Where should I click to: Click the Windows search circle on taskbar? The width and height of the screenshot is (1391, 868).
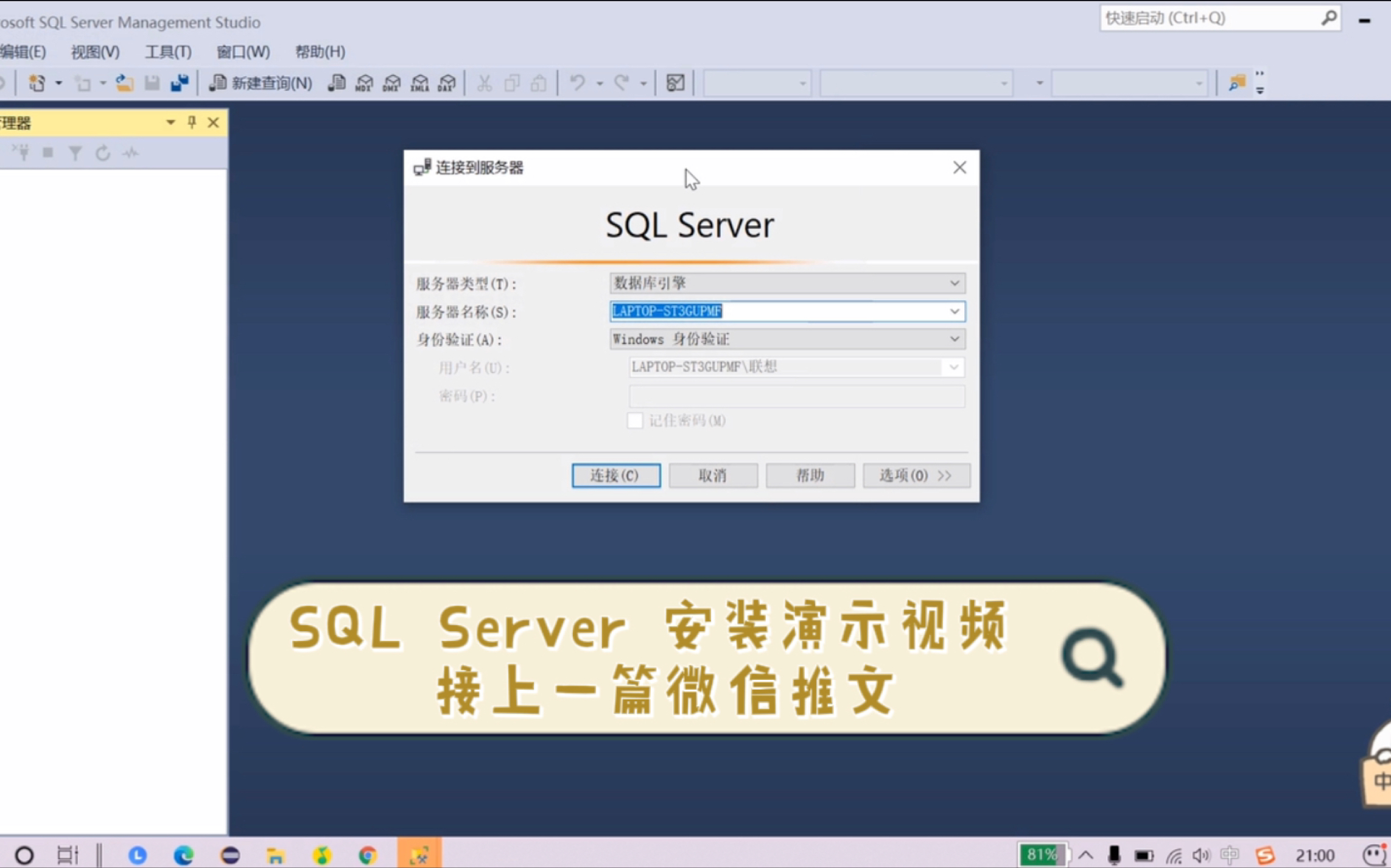24,855
